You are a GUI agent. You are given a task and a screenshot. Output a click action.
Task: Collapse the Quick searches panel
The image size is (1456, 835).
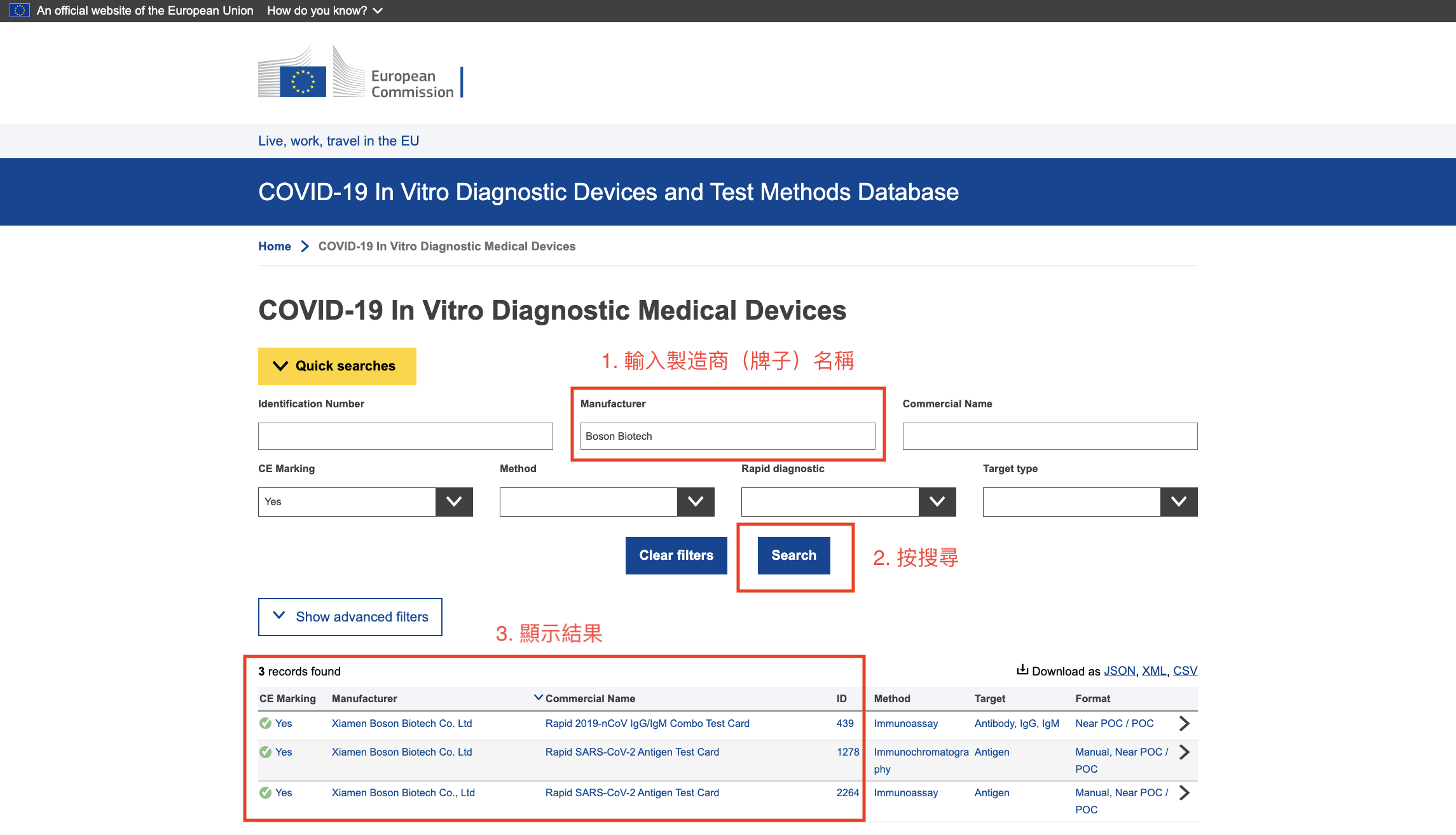click(x=336, y=365)
